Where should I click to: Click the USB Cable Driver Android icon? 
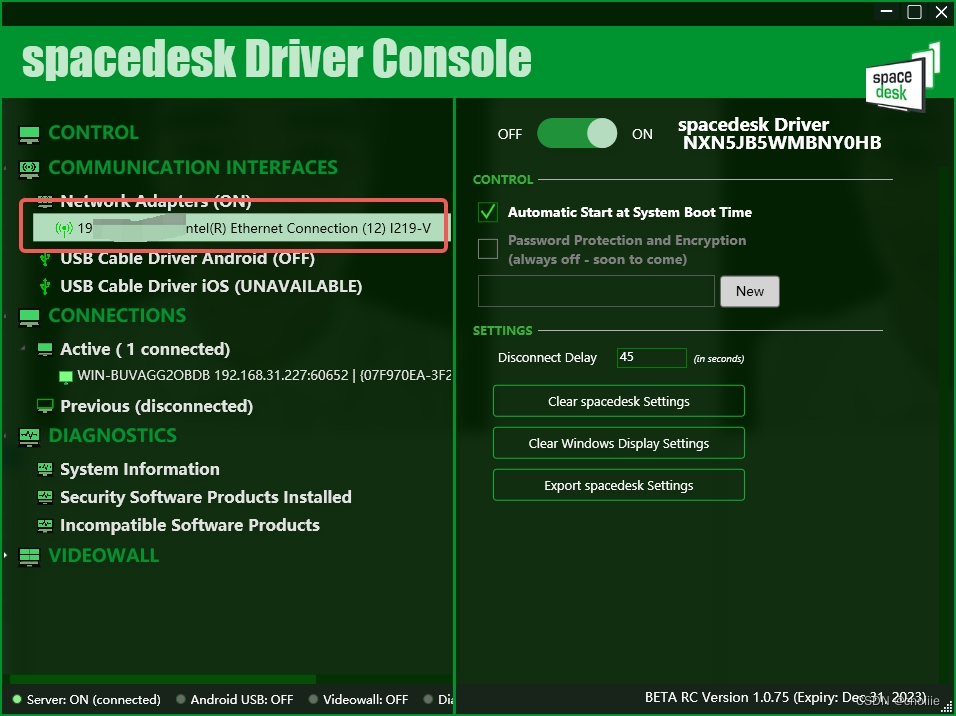[45, 259]
